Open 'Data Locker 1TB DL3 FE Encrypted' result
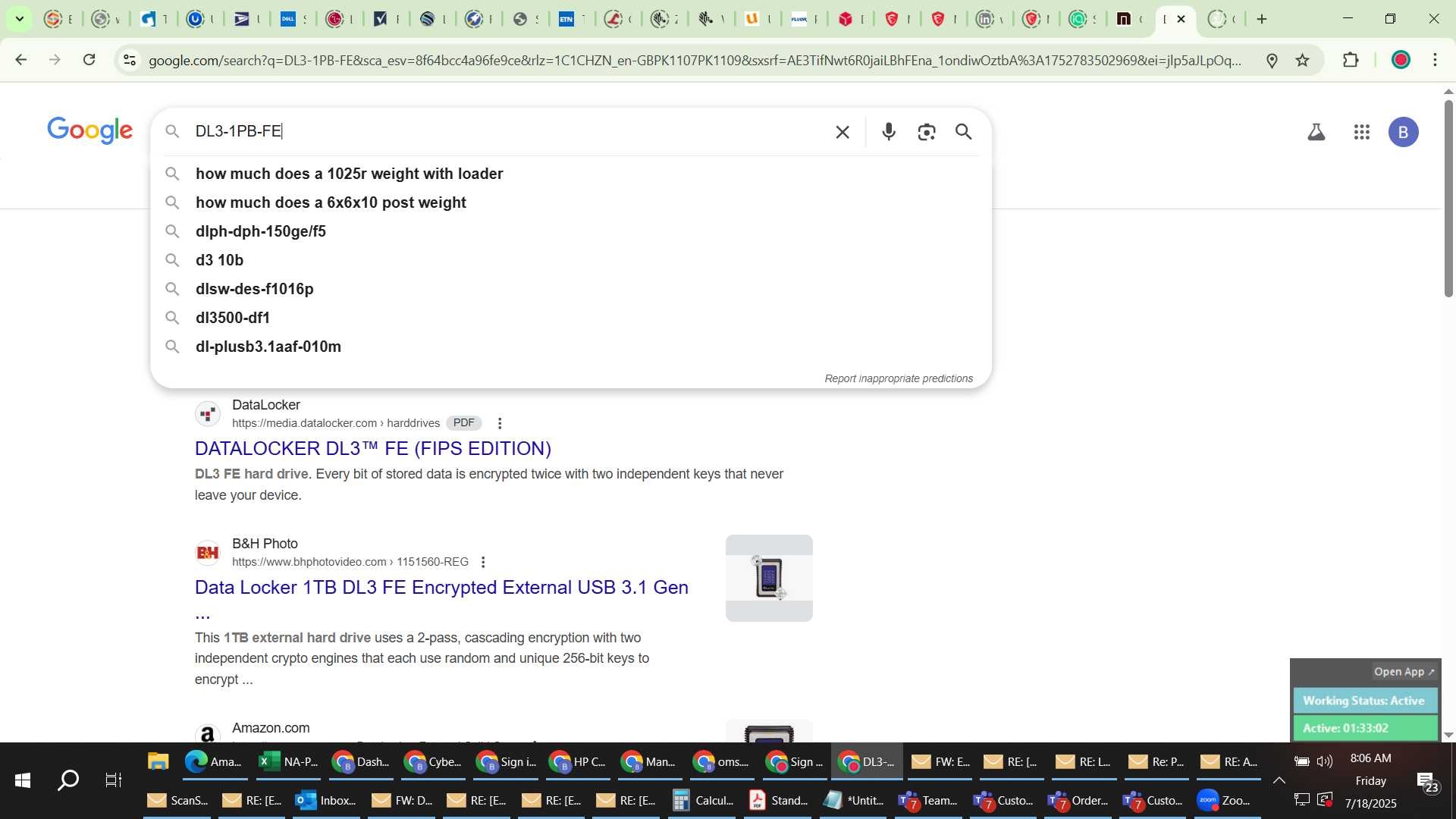The image size is (1456, 819). (441, 588)
